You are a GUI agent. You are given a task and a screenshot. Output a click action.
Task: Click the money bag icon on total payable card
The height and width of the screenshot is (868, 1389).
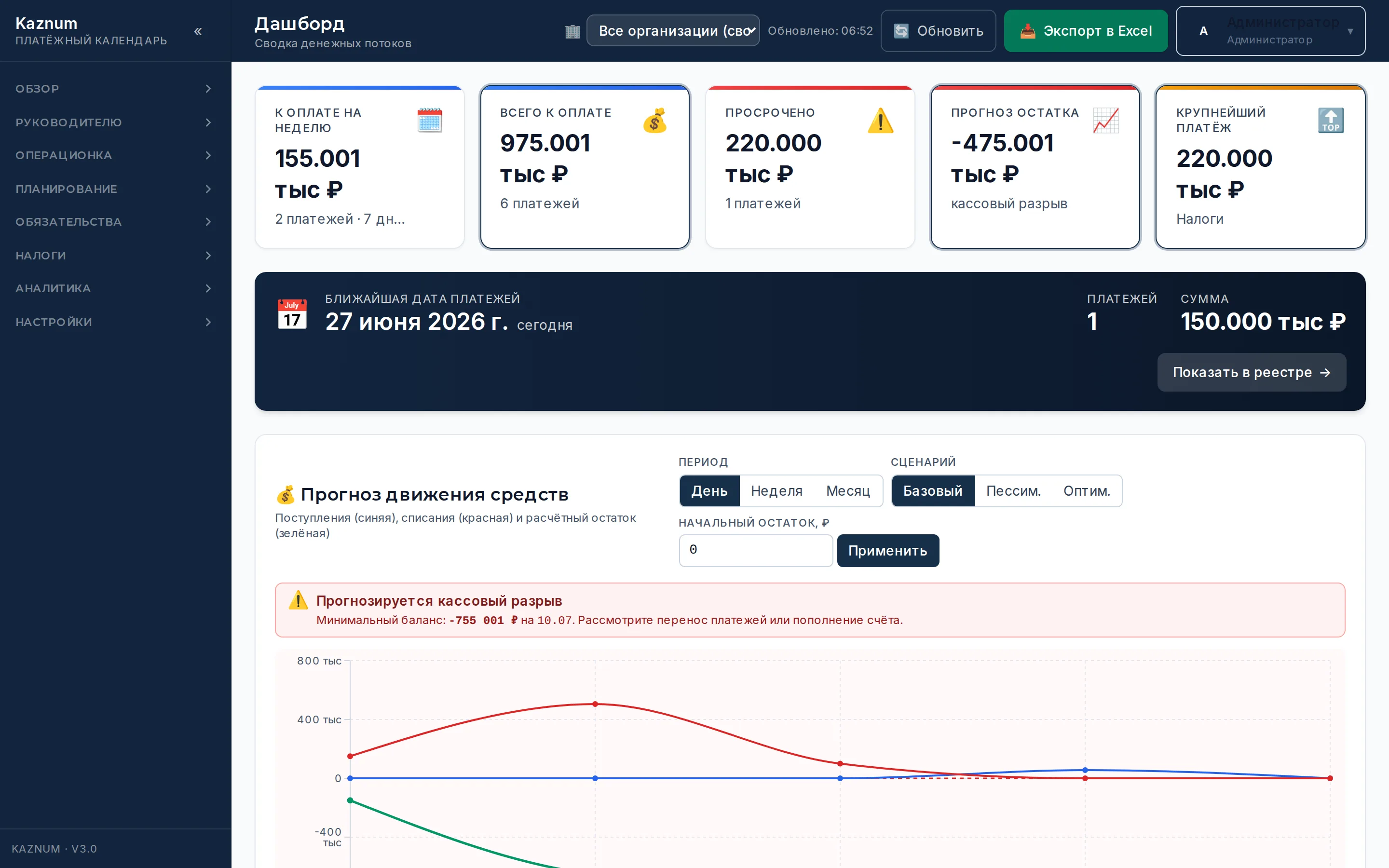[655, 120]
